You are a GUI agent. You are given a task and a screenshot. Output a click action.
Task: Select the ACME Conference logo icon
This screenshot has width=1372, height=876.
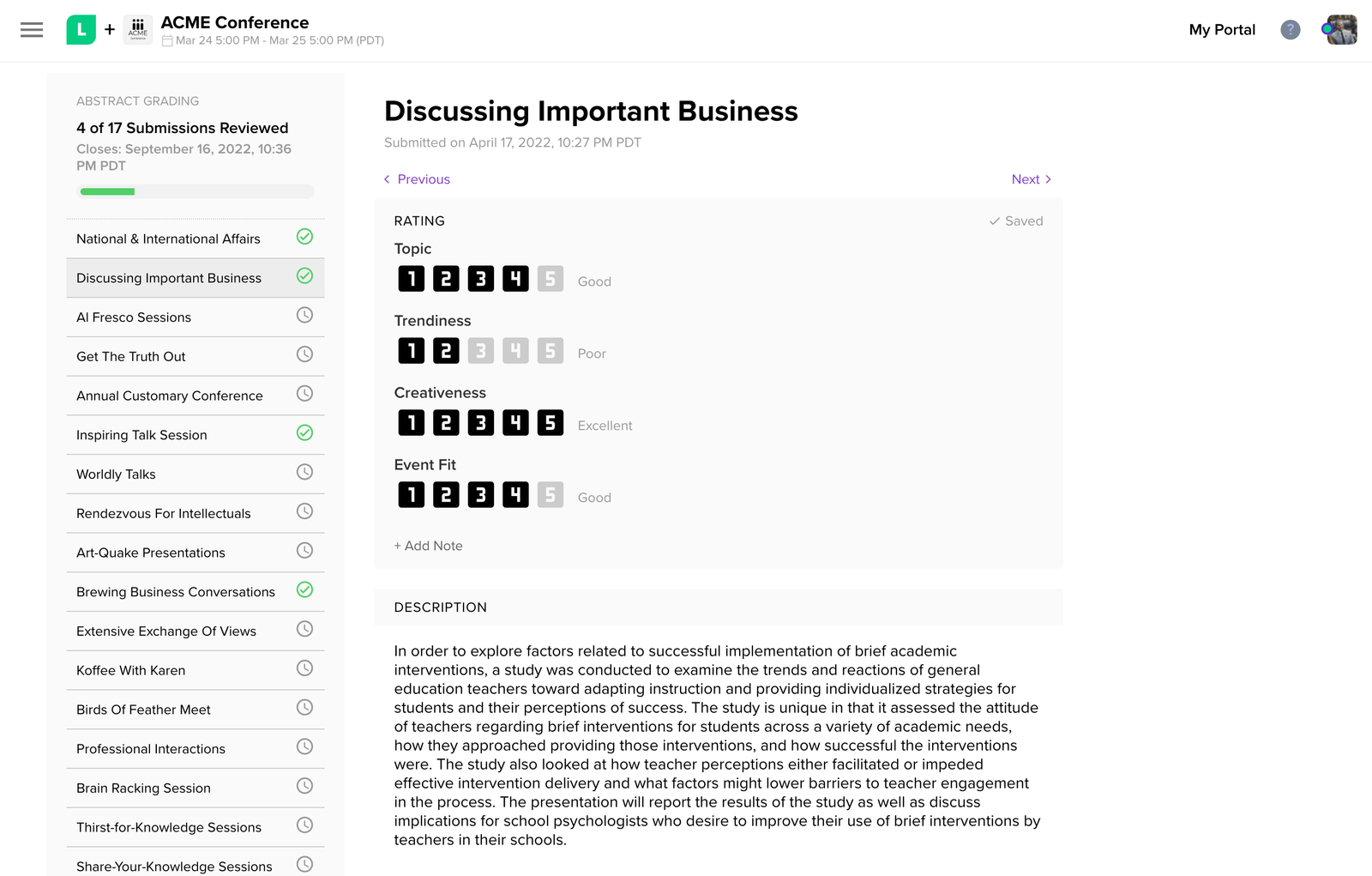[137, 28]
